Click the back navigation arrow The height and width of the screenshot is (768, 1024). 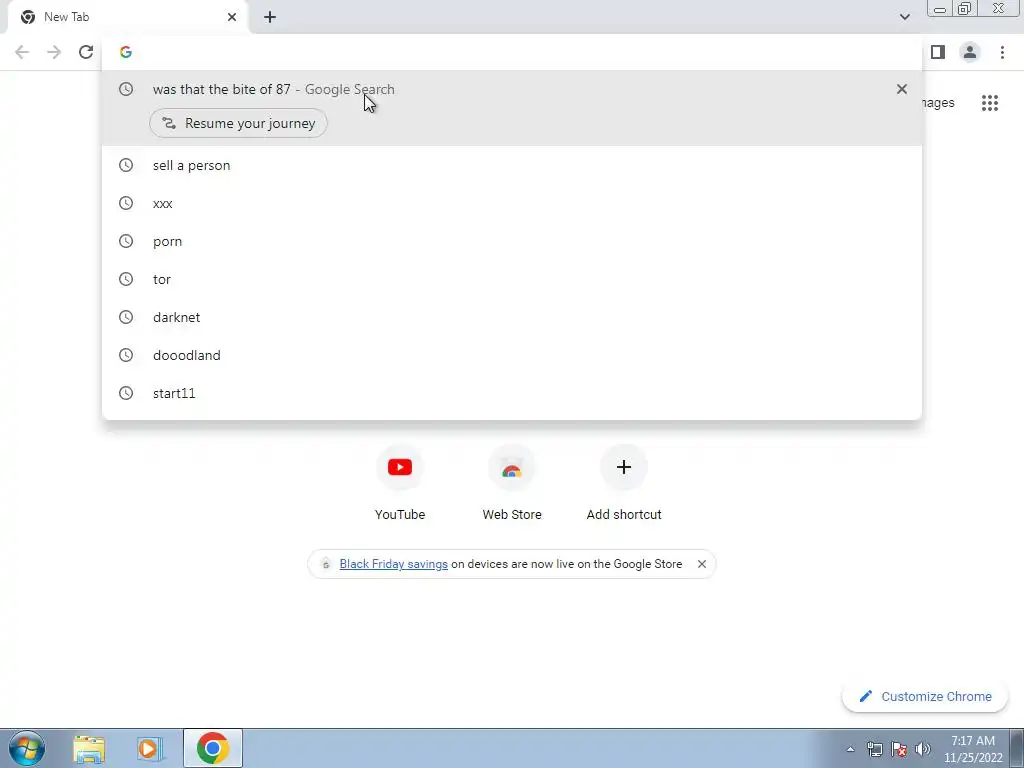[22, 52]
